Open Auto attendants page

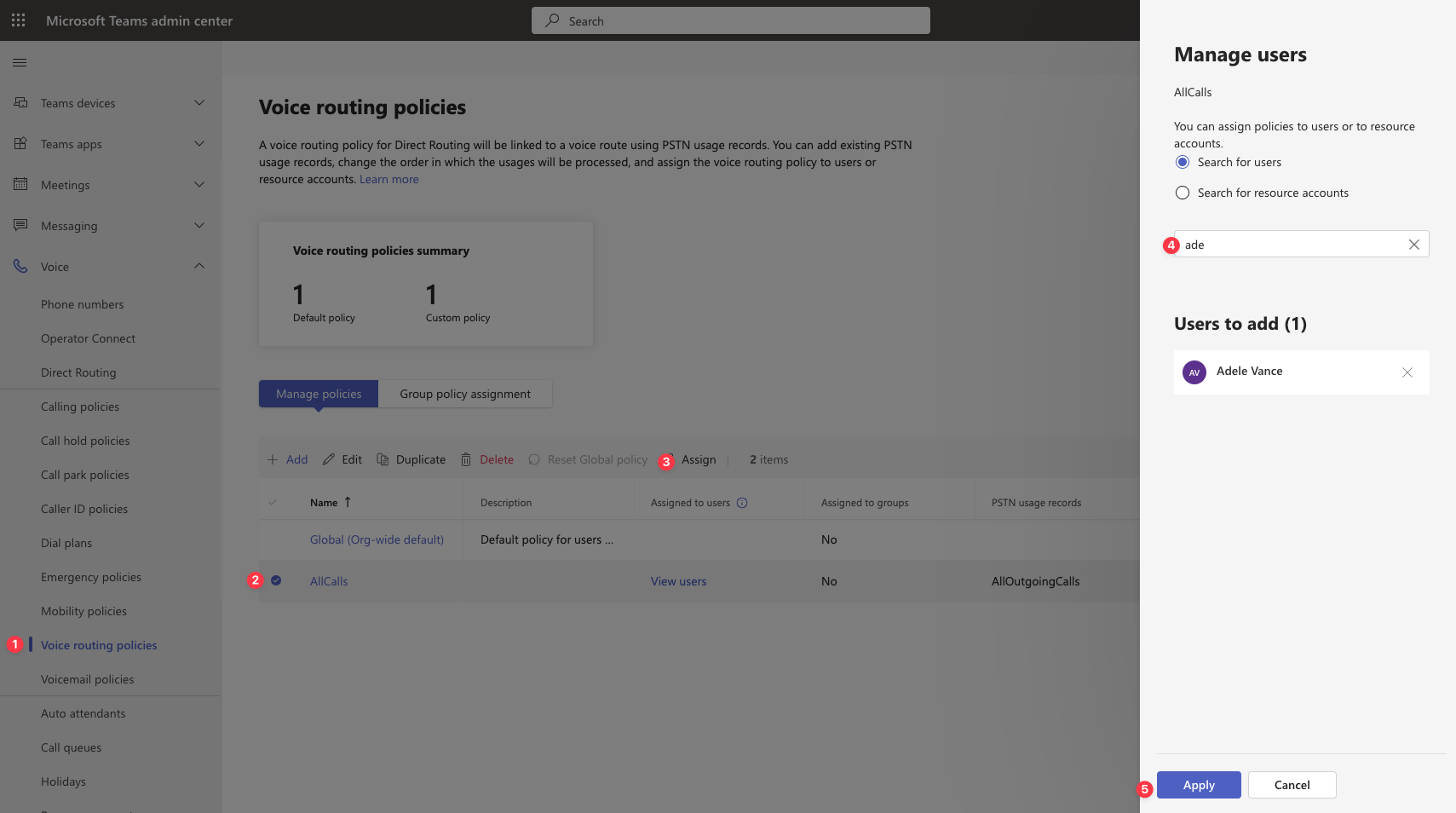pyautogui.click(x=83, y=713)
